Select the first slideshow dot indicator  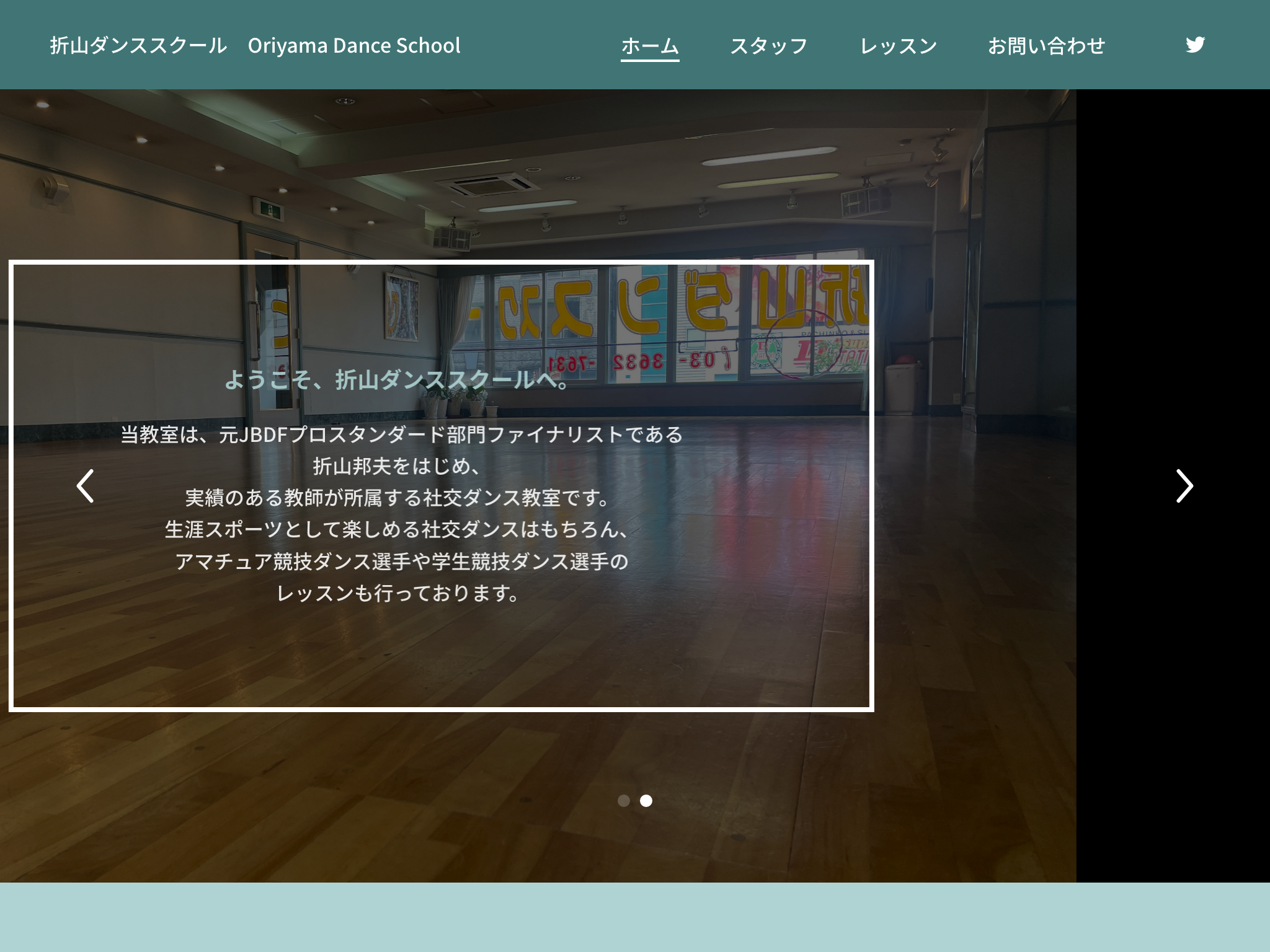624,801
